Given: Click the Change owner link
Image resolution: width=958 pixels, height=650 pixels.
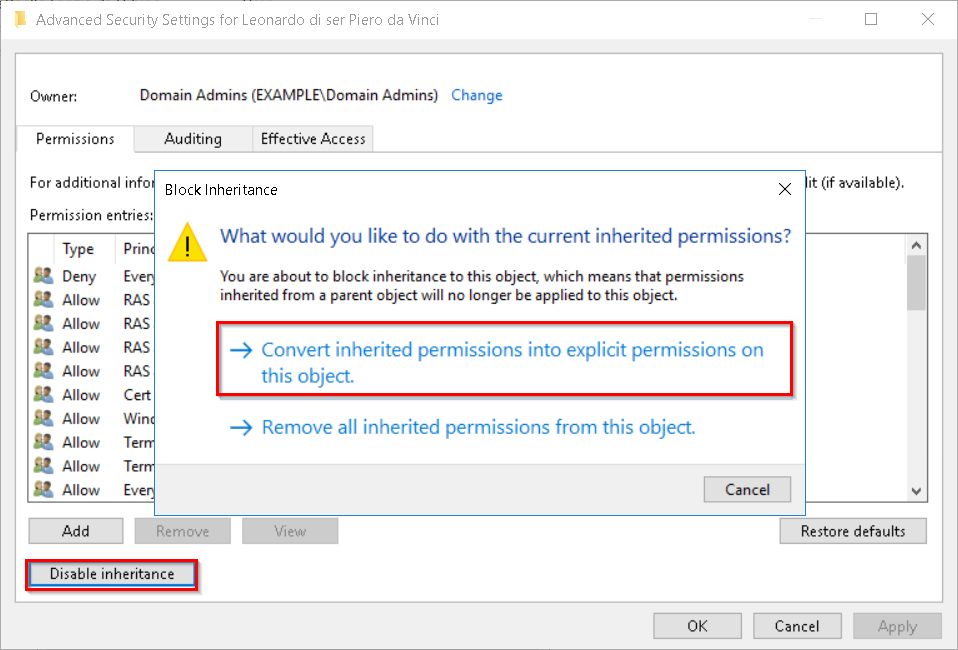Looking at the screenshot, I should [x=476, y=95].
